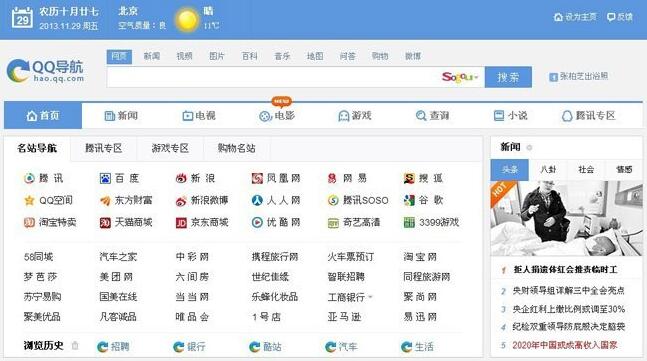Clear browsing history with trash icon
The image size is (647, 361).
click(75, 345)
